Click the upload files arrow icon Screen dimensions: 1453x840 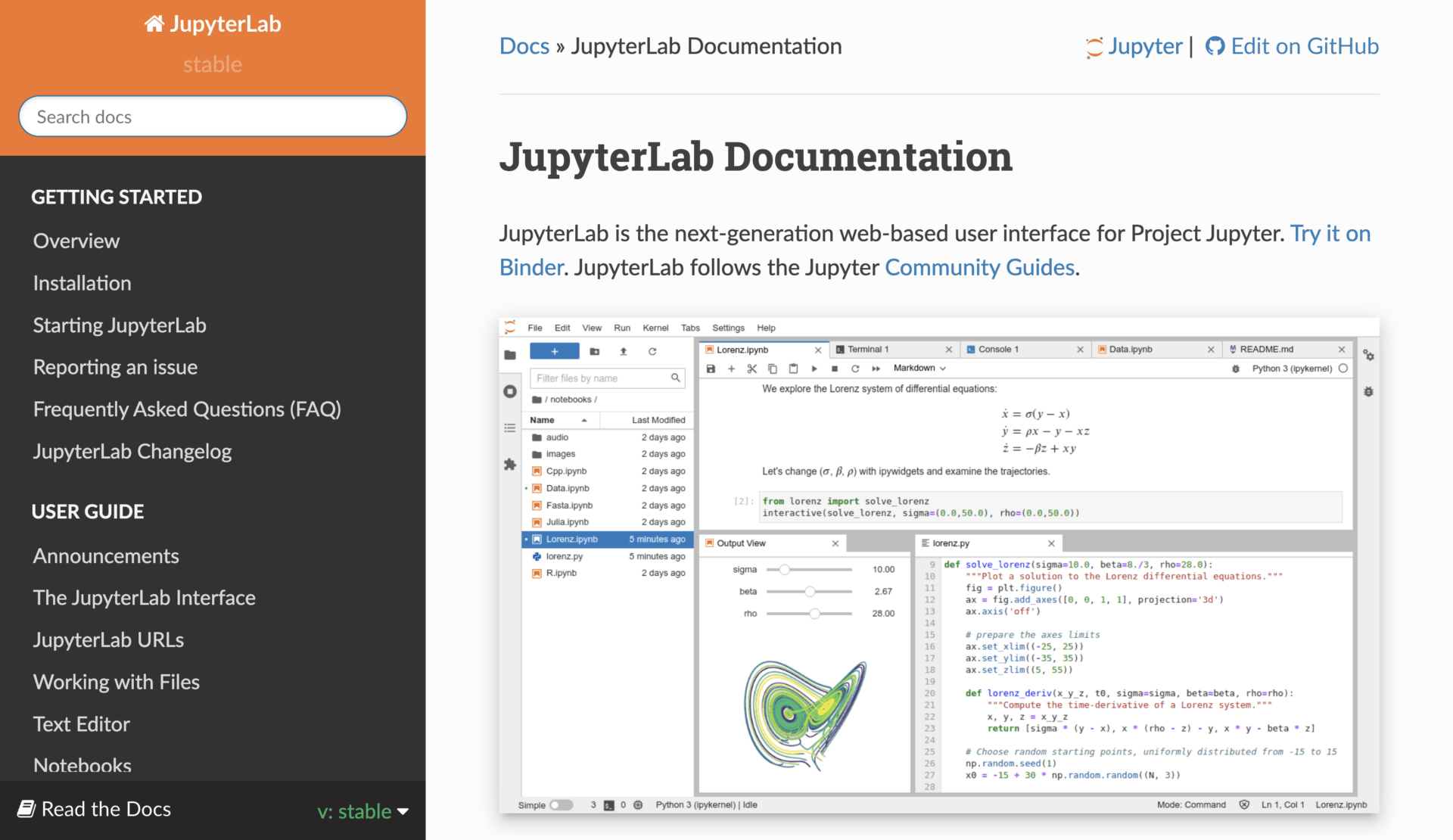(624, 351)
